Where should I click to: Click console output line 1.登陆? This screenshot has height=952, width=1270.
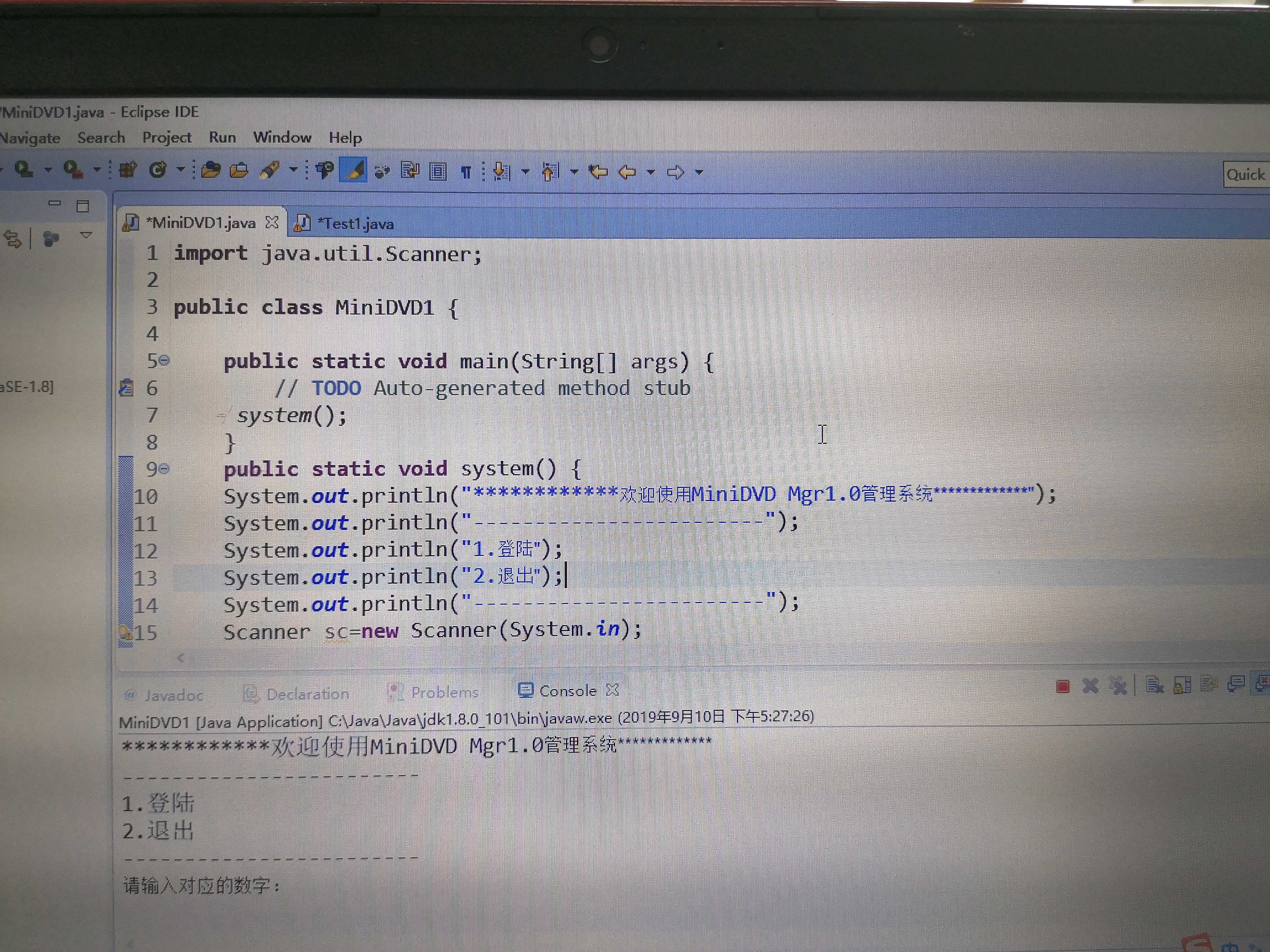pyautogui.click(x=158, y=803)
